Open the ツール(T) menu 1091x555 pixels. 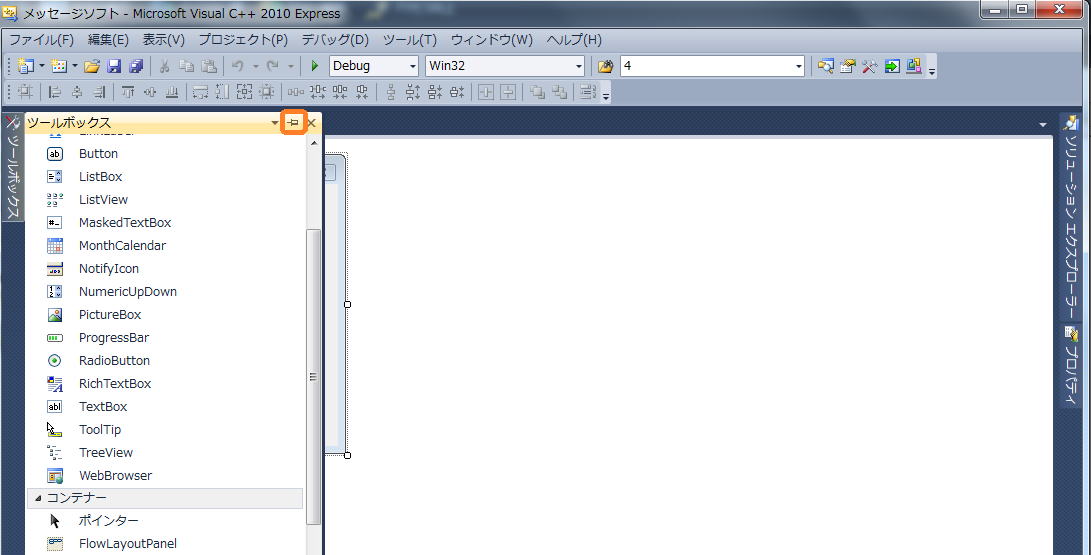coord(410,40)
